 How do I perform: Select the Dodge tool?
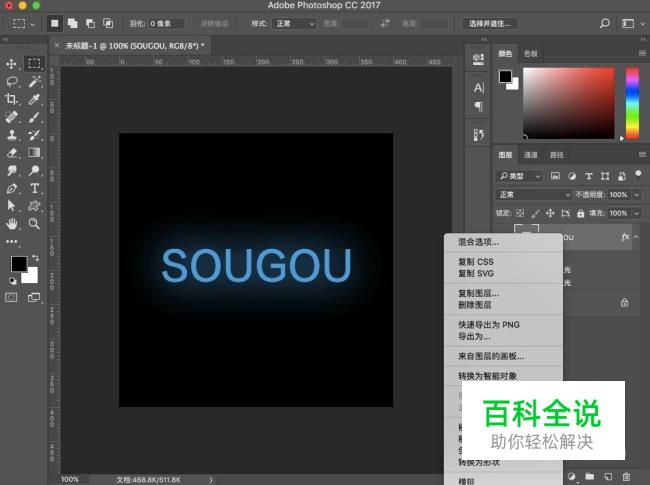34,170
